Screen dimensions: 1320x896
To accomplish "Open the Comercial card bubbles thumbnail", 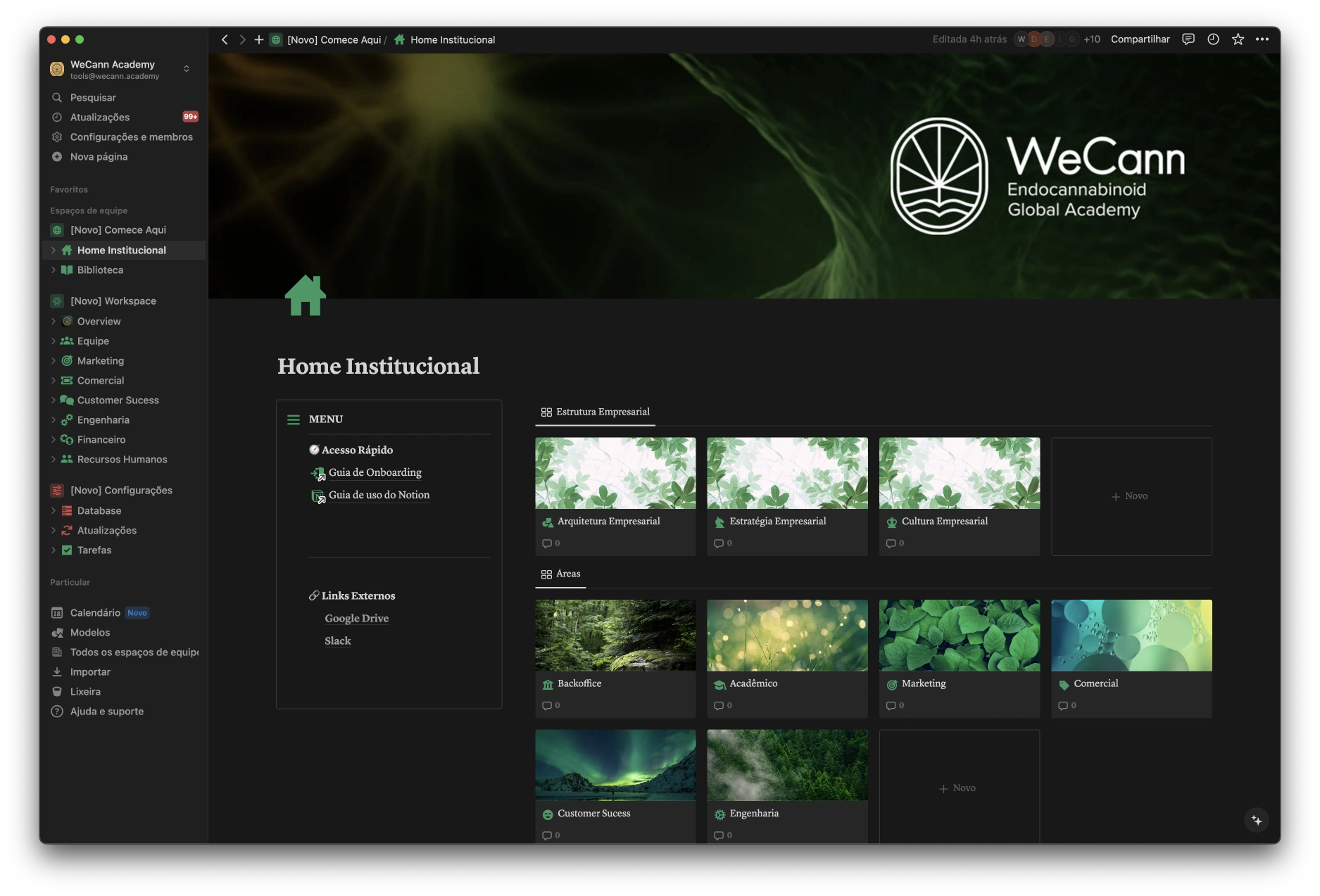I will point(1131,635).
